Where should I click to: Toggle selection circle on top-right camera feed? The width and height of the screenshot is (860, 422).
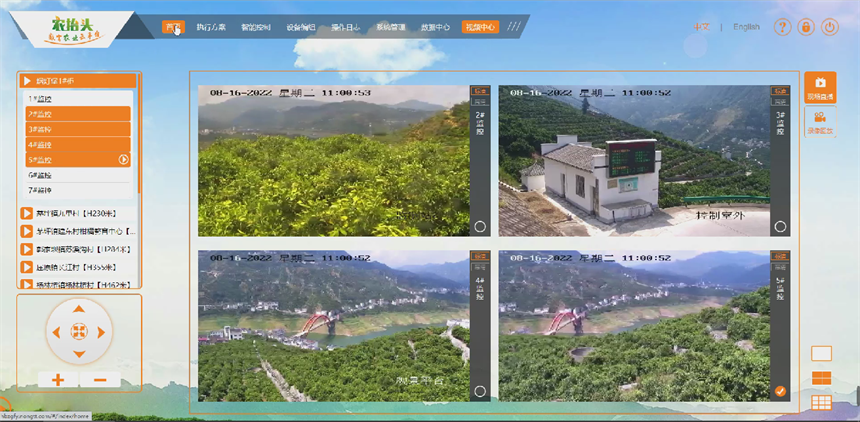(780, 227)
